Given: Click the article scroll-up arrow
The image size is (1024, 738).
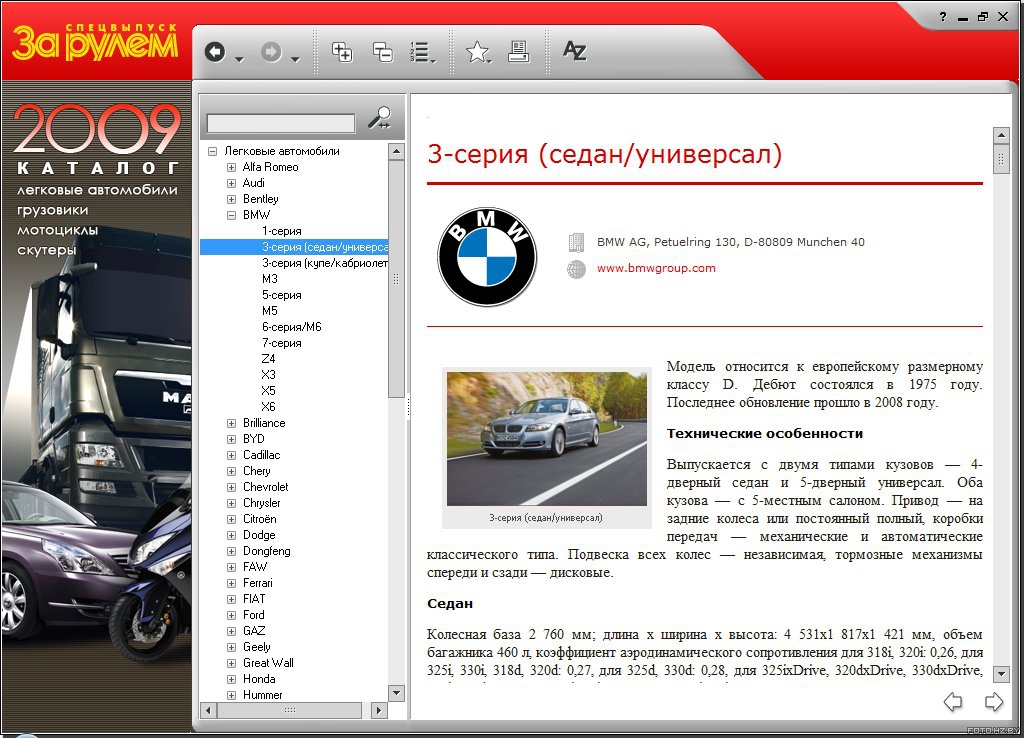Looking at the screenshot, I should pyautogui.click(x=1001, y=136).
